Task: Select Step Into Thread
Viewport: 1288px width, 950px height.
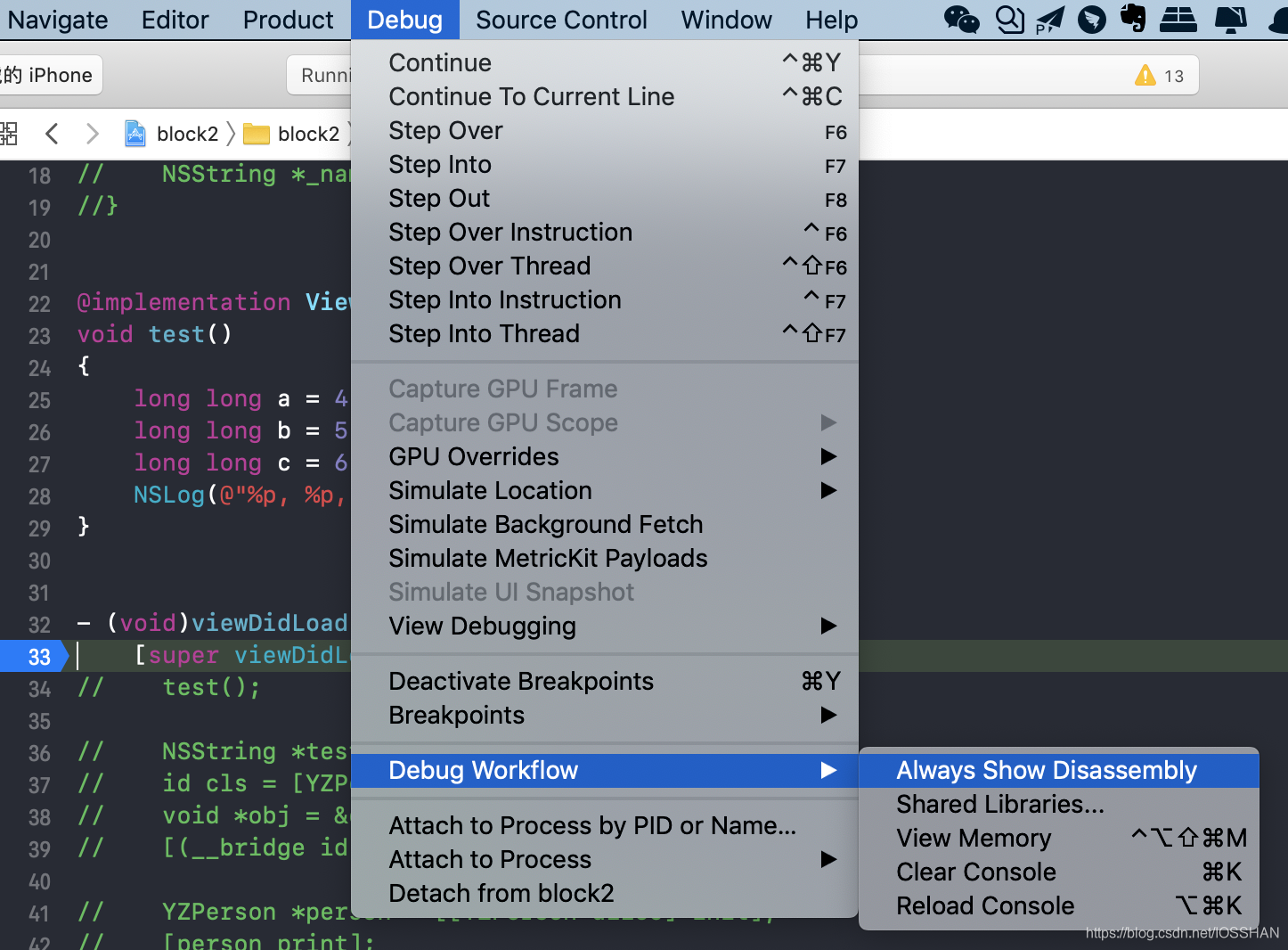Action: (x=605, y=333)
